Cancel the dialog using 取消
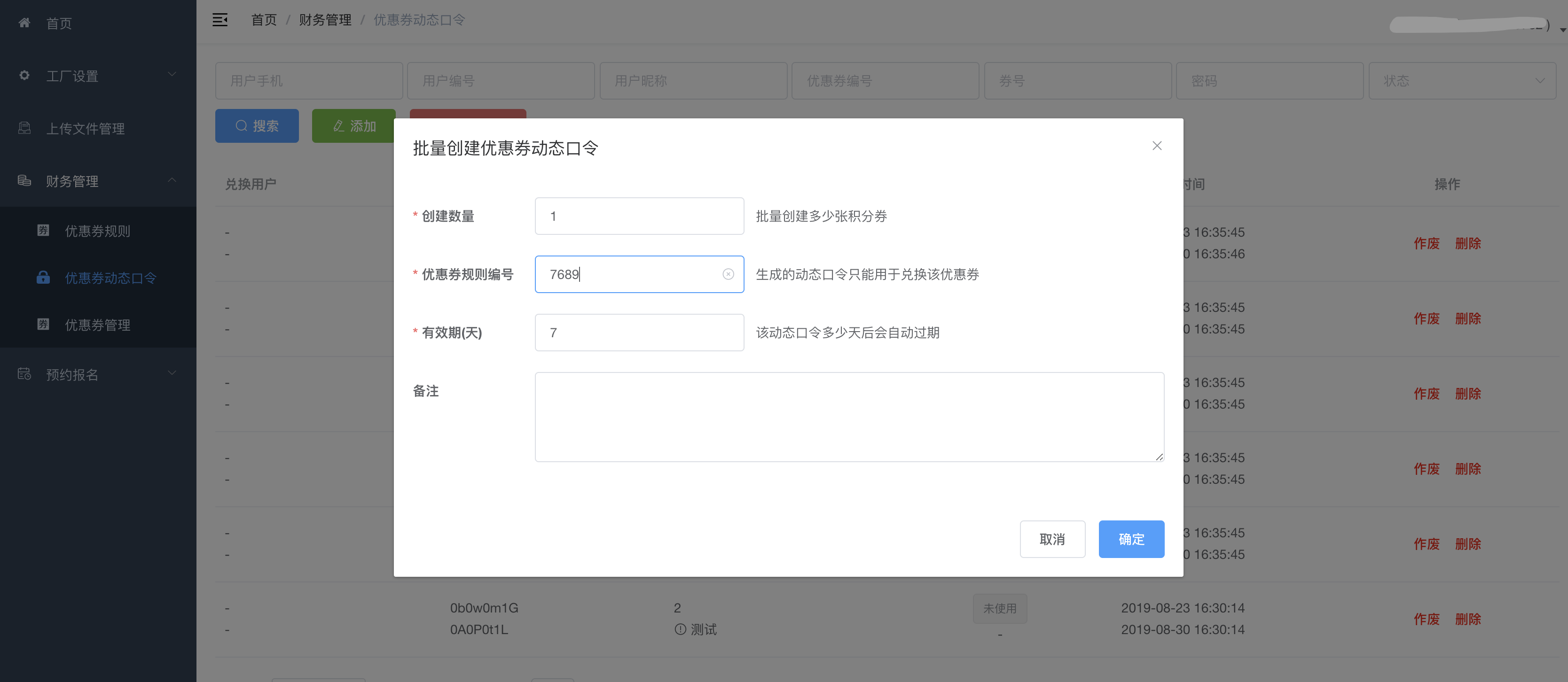Screen dimensions: 1568x682 tap(1052, 539)
